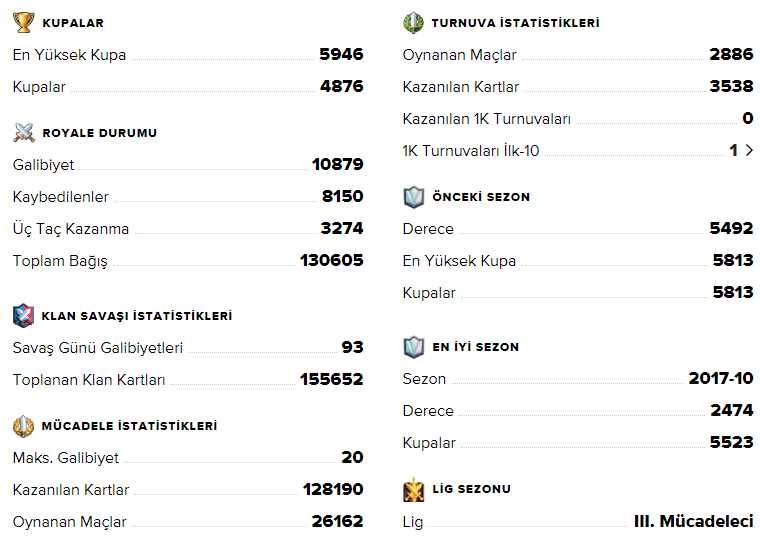Viewport: 760px width, 539px height.
Task: Expand the 1K Turnuvaları İlk-10 chevron arrow
Action: pos(749,151)
